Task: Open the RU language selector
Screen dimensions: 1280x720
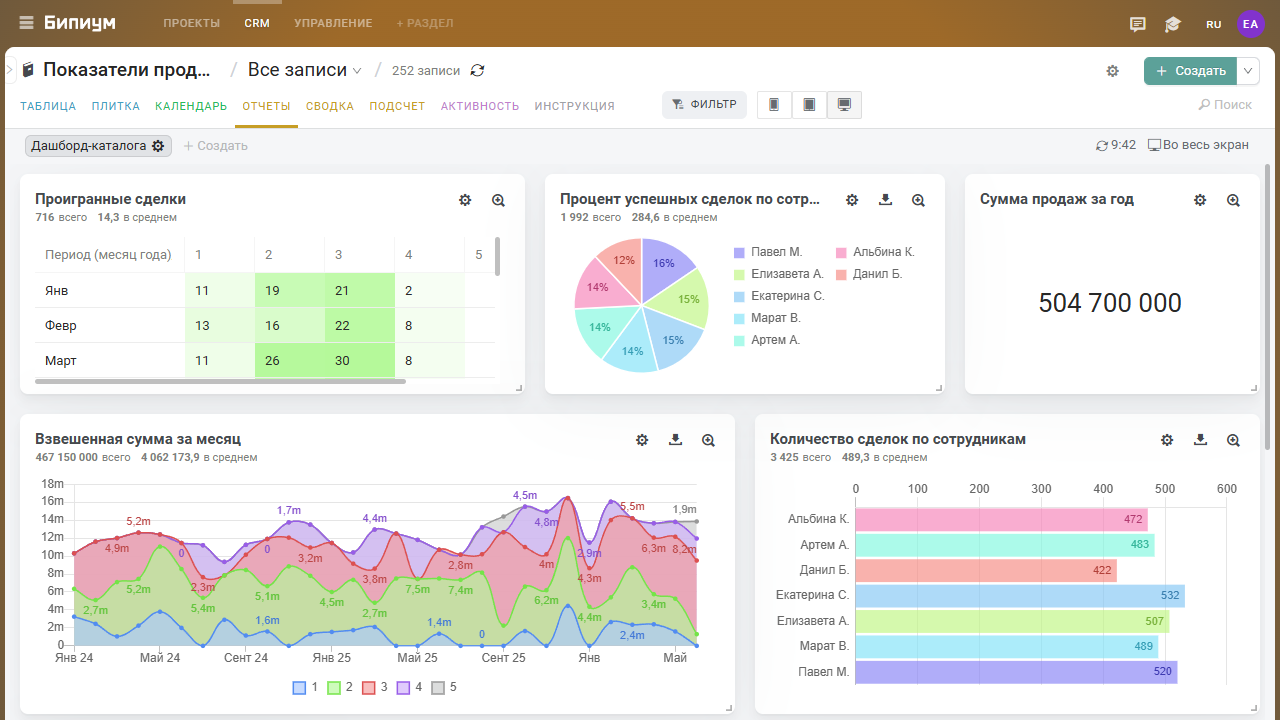Action: (x=1214, y=24)
